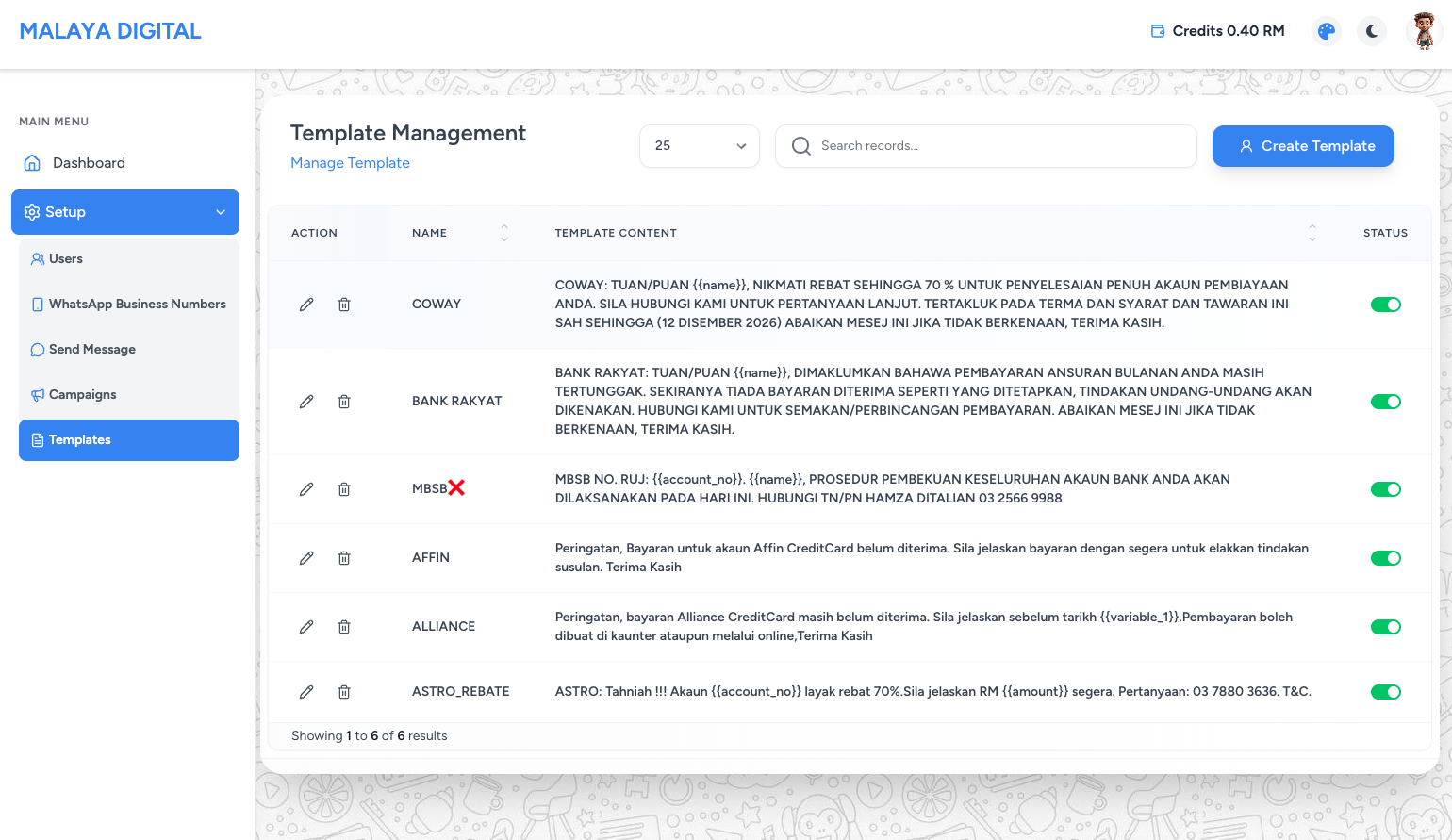Edit the ASTRO_REBATE template

coord(306,692)
